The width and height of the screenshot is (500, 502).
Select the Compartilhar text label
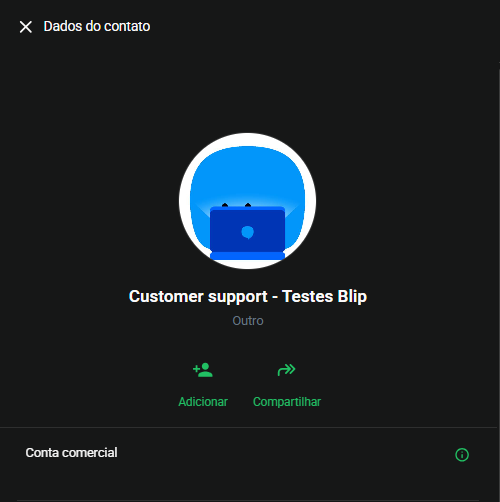(287, 402)
